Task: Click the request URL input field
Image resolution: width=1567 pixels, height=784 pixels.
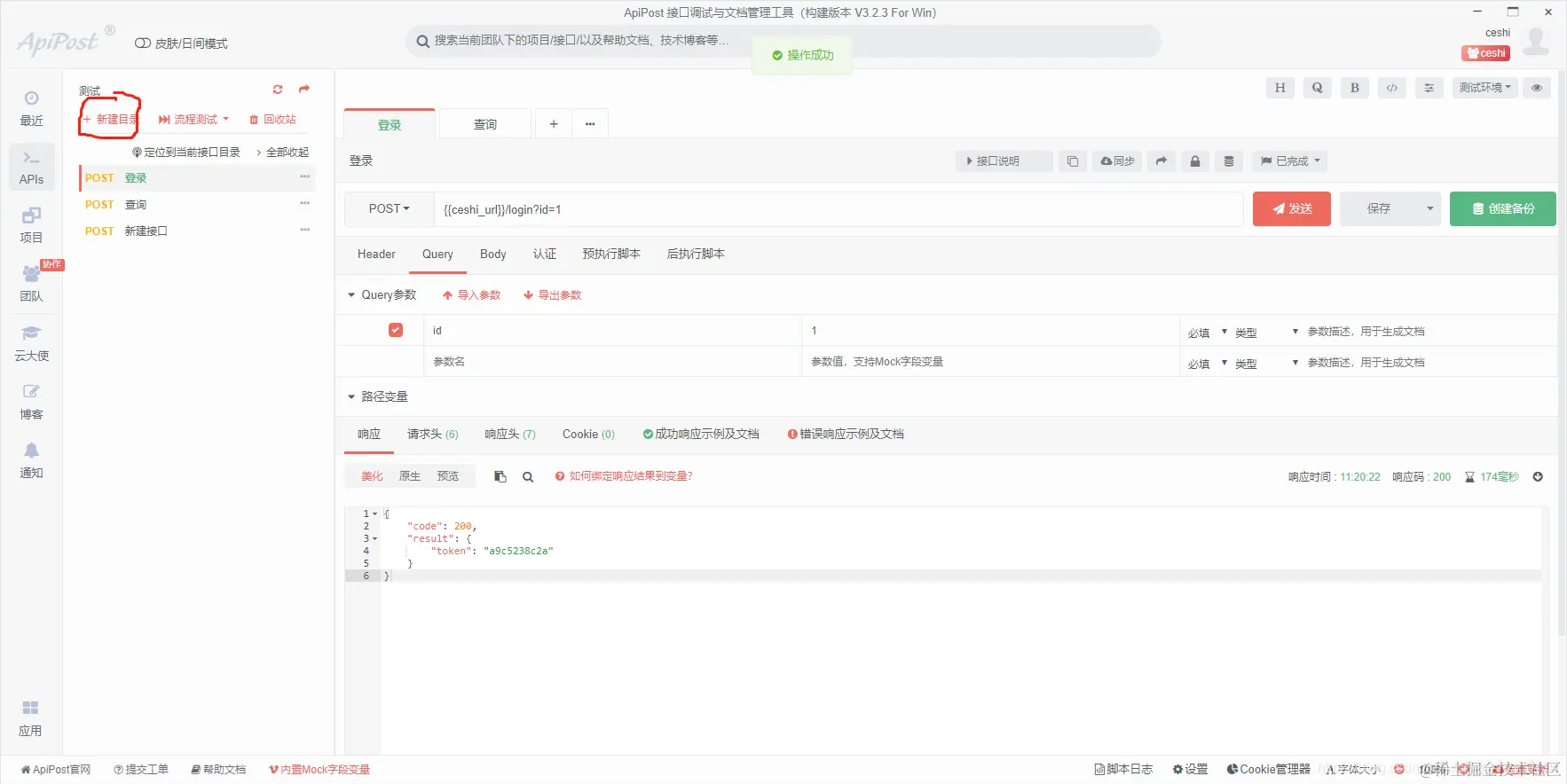Action: (x=839, y=209)
